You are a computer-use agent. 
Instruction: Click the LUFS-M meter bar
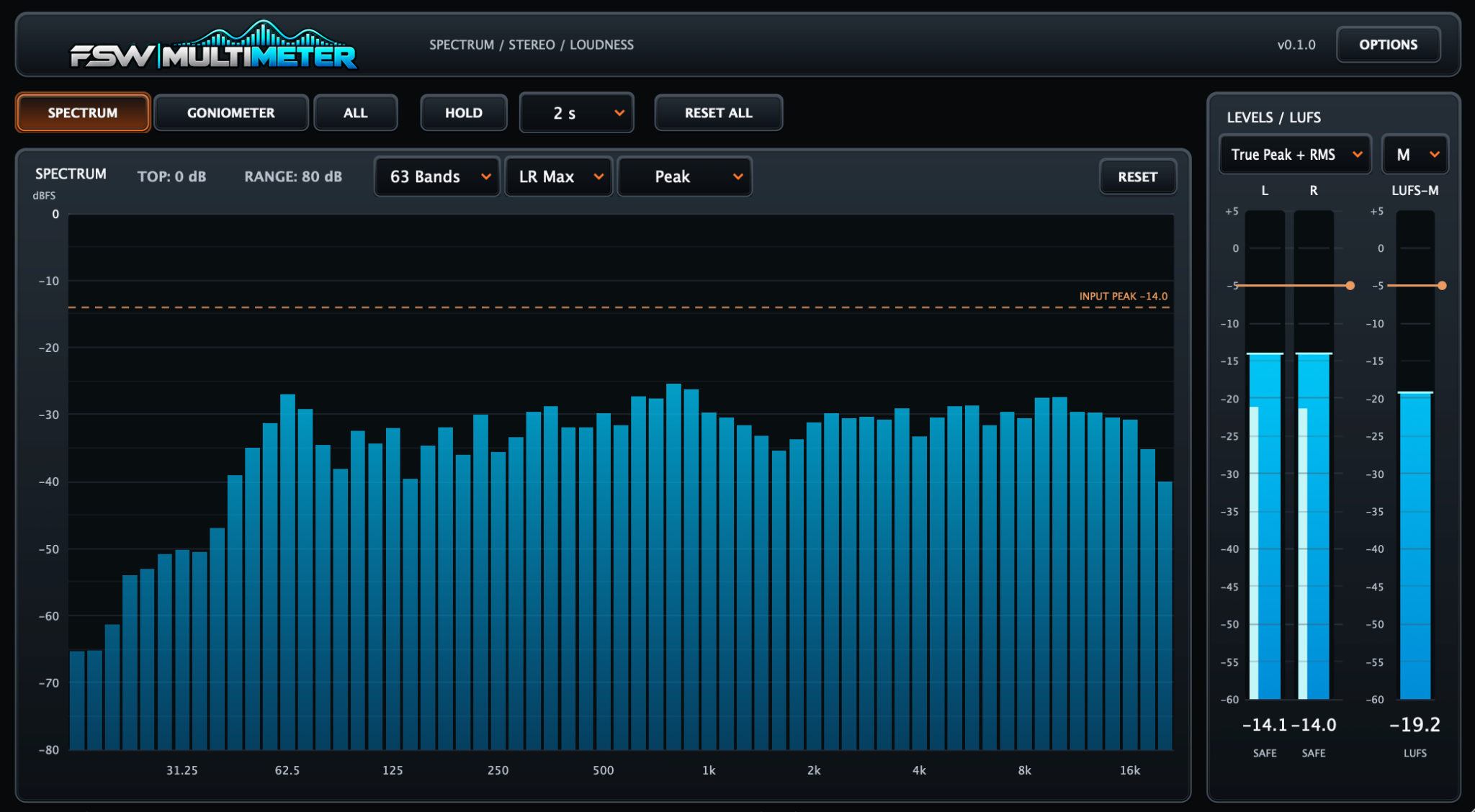(x=1415, y=455)
